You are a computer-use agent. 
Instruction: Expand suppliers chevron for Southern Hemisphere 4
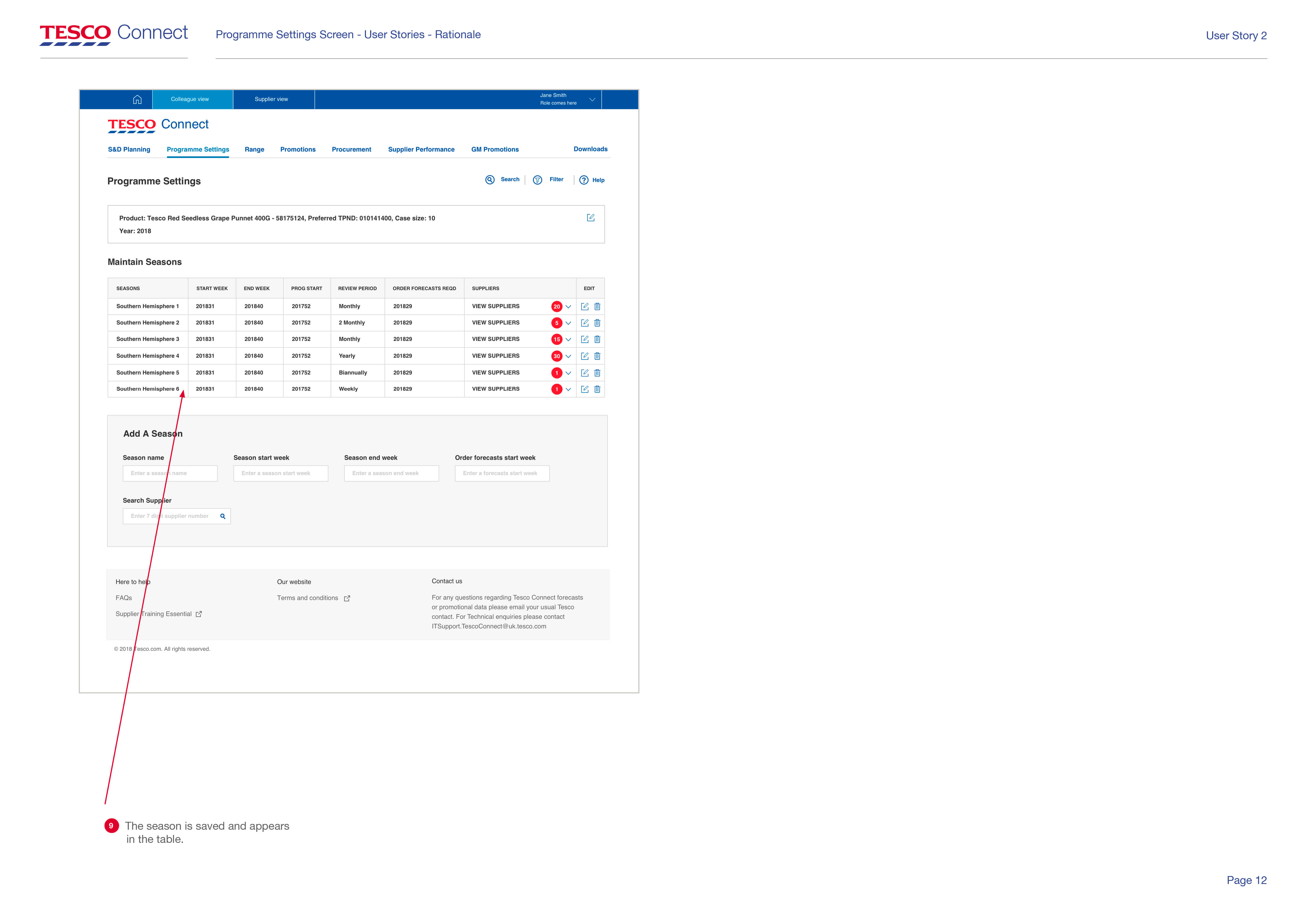[568, 357]
